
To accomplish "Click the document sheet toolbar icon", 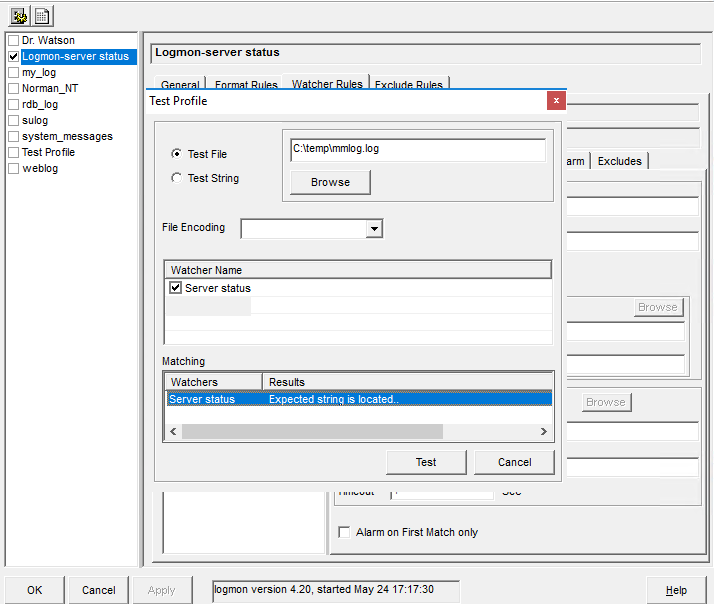I will click(43, 15).
